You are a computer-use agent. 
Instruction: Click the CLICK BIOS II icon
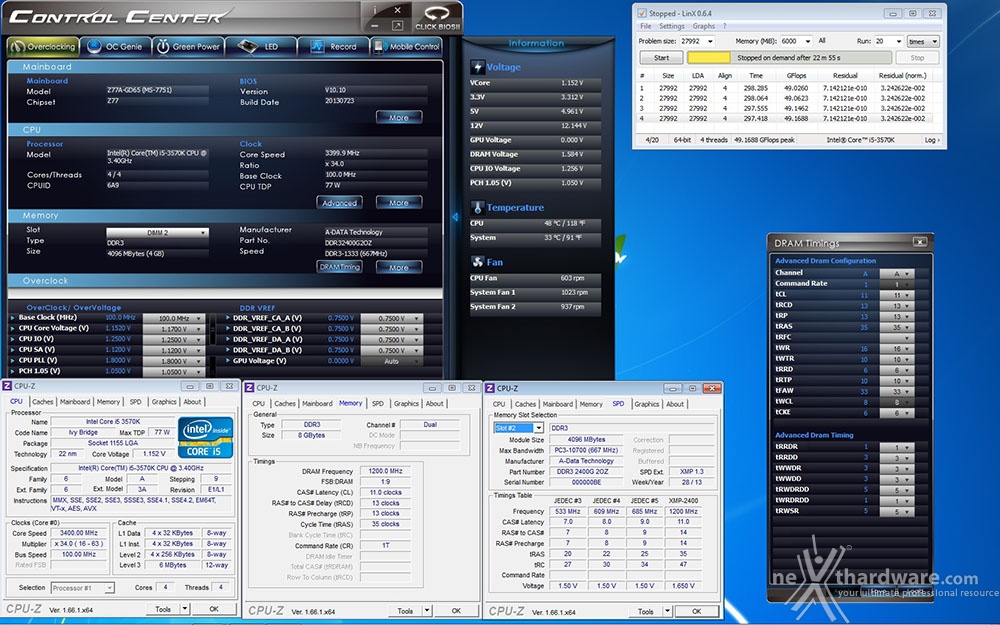click(437, 17)
